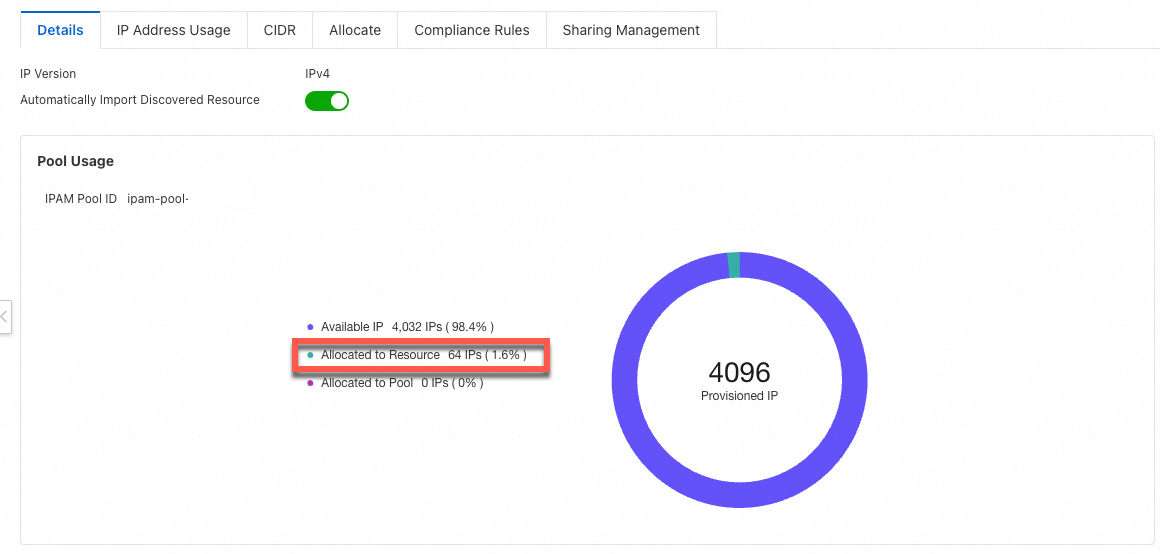Go to the Sharing Management tab

point(631,30)
